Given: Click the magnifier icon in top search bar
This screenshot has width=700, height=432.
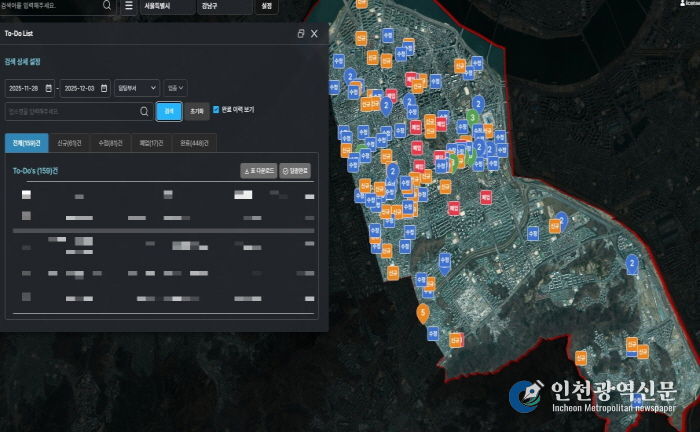Looking at the screenshot, I should pyautogui.click(x=107, y=6).
